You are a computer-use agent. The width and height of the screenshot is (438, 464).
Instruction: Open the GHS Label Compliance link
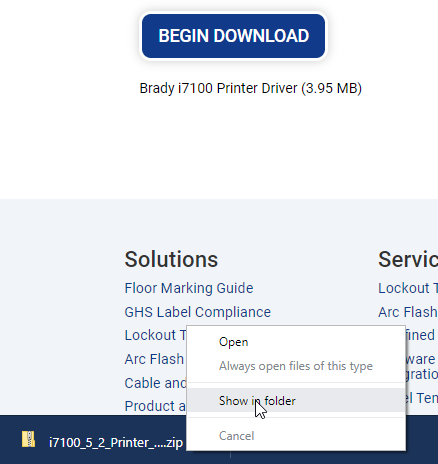(197, 312)
